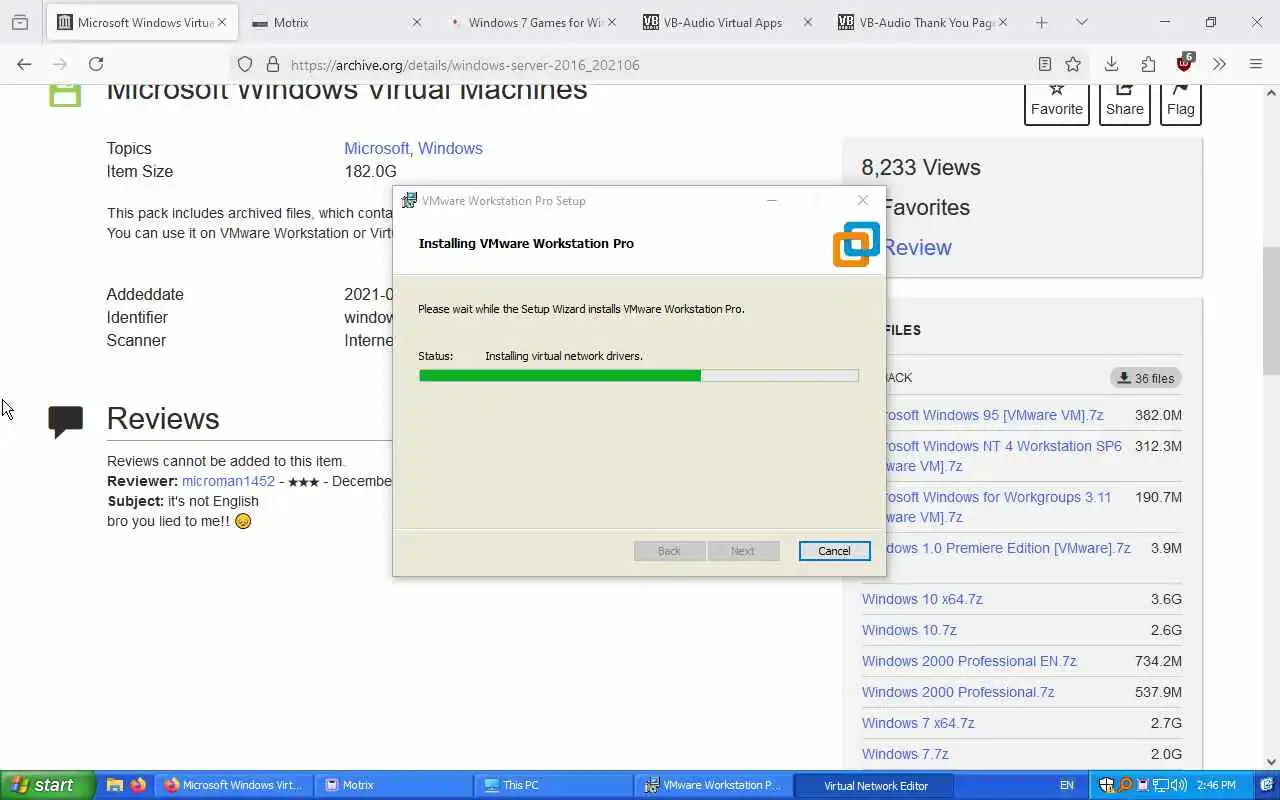1280x800 pixels.
Task: Open Firefox downloads panel
Action: [x=1111, y=64]
